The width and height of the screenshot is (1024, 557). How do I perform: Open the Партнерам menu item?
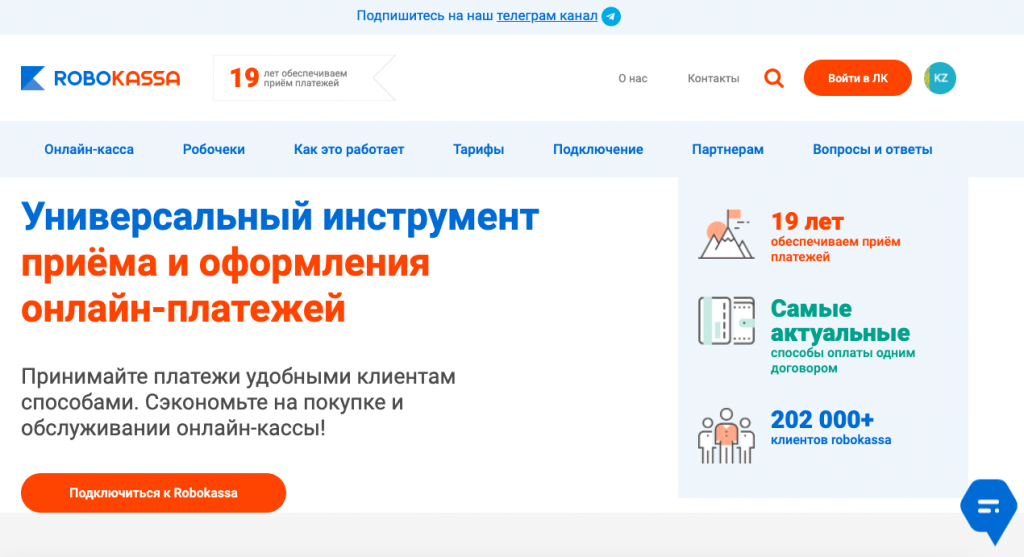728,150
